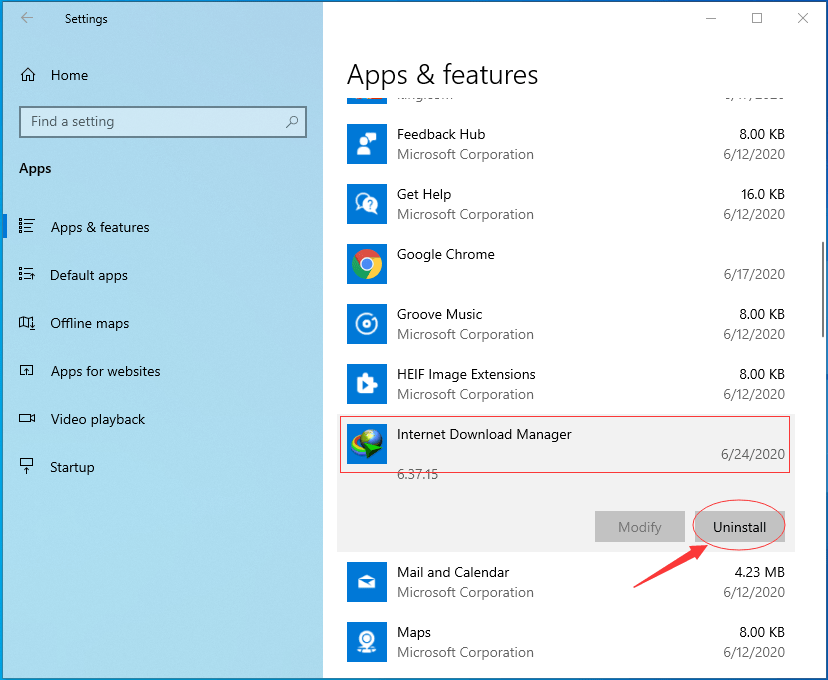Viewport: 828px width, 680px height.
Task: Select the Startup sidebar icon
Action: pos(26,466)
